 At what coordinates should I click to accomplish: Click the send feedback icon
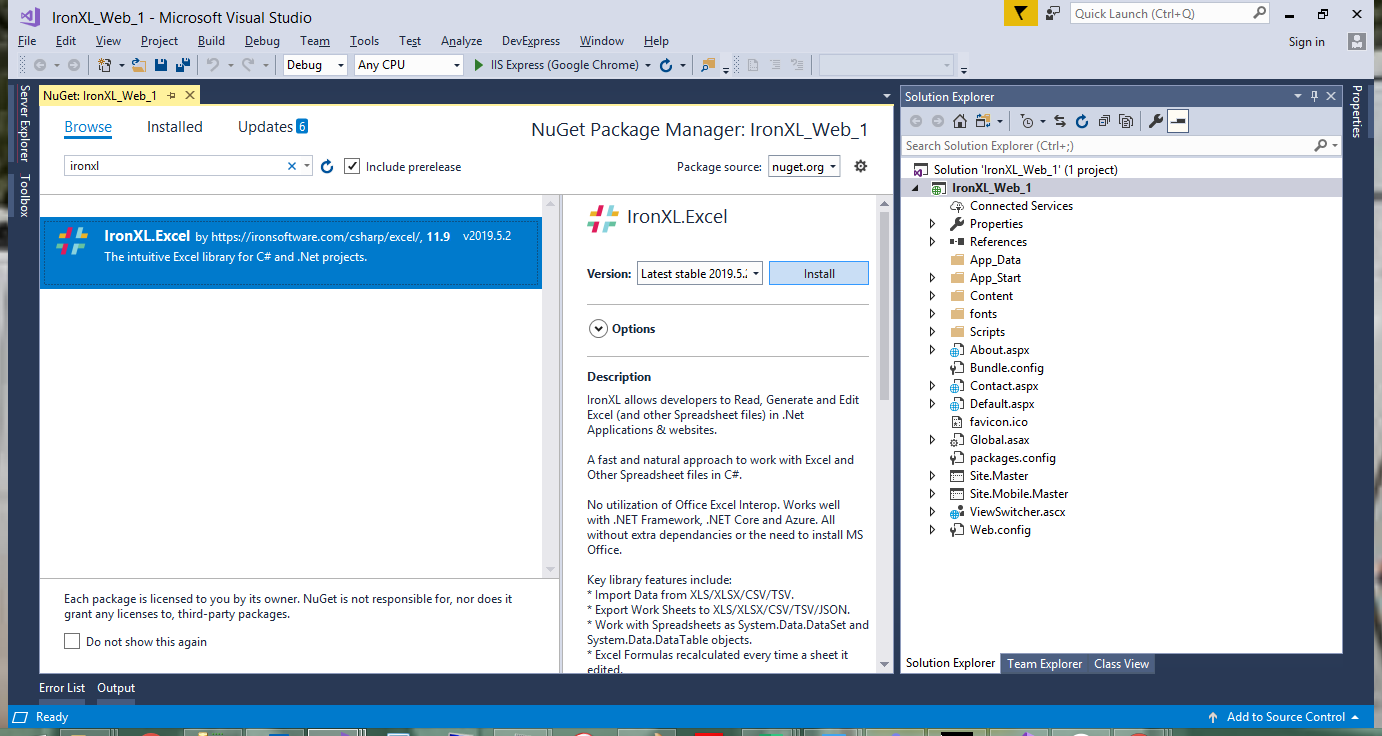[1053, 13]
